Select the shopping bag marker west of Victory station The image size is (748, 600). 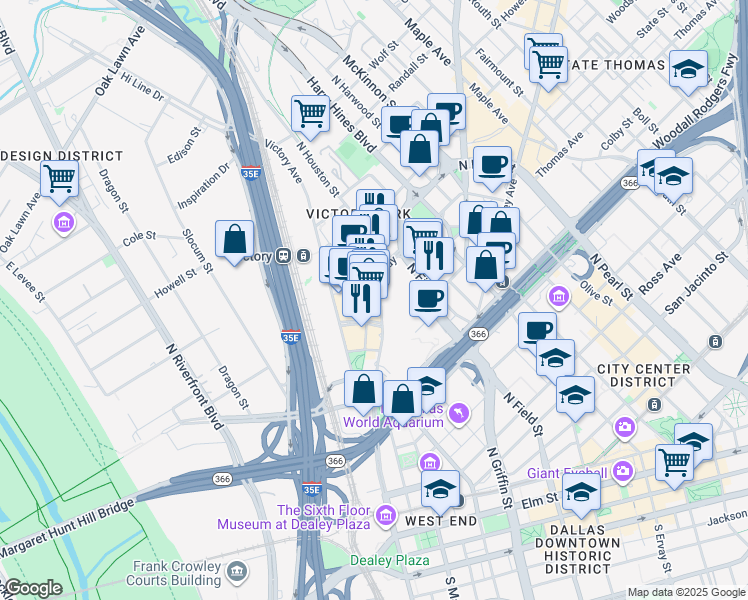pos(234,240)
